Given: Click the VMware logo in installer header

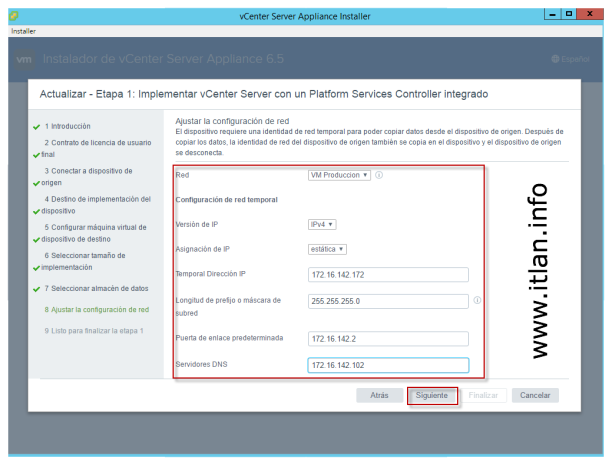Looking at the screenshot, I should pos(25,60).
